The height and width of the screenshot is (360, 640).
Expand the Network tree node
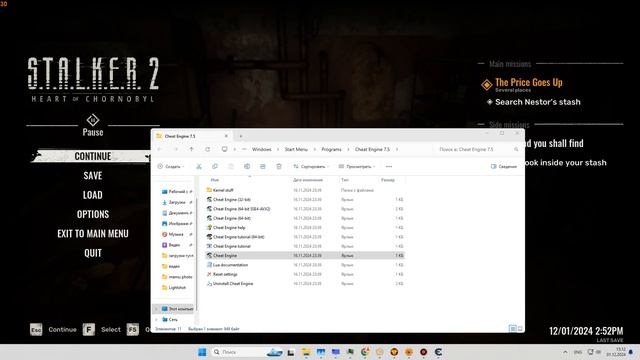pyautogui.click(x=156, y=320)
